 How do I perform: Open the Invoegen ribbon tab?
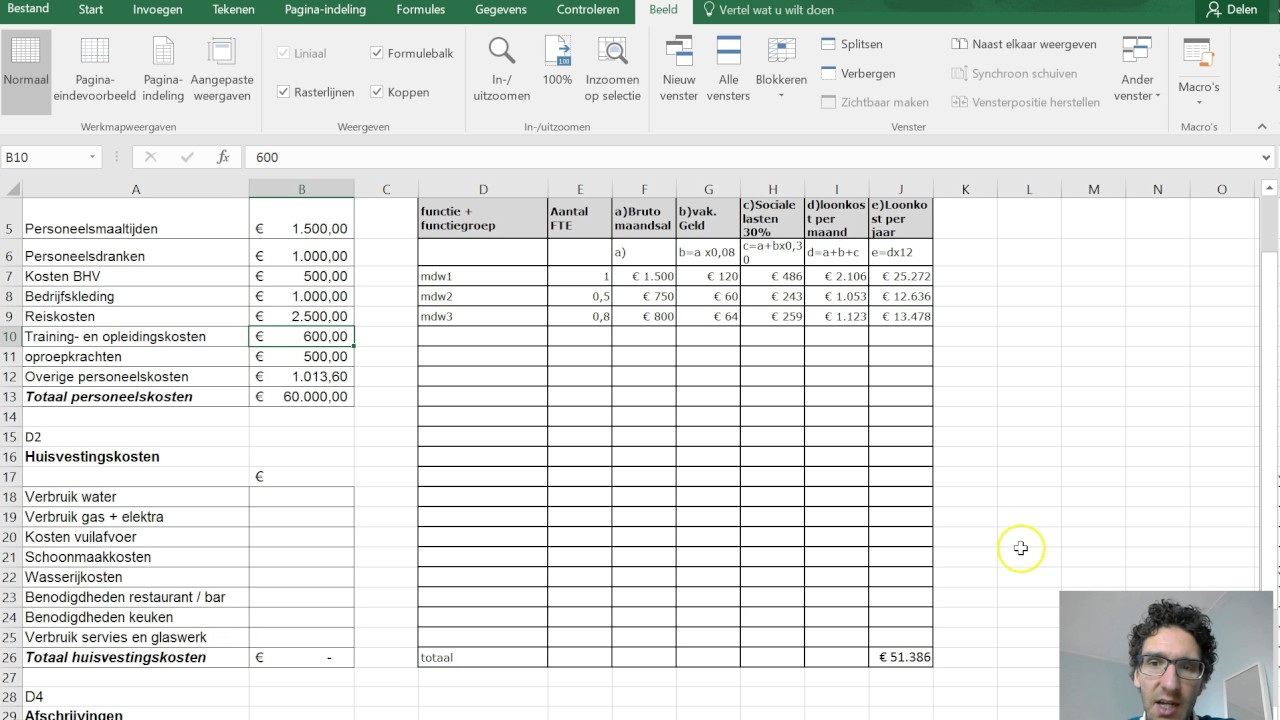point(158,10)
